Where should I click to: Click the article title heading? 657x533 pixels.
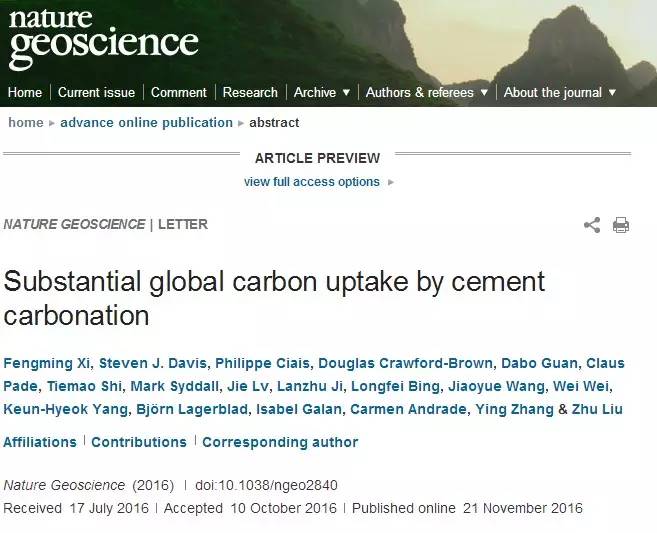coord(274,297)
